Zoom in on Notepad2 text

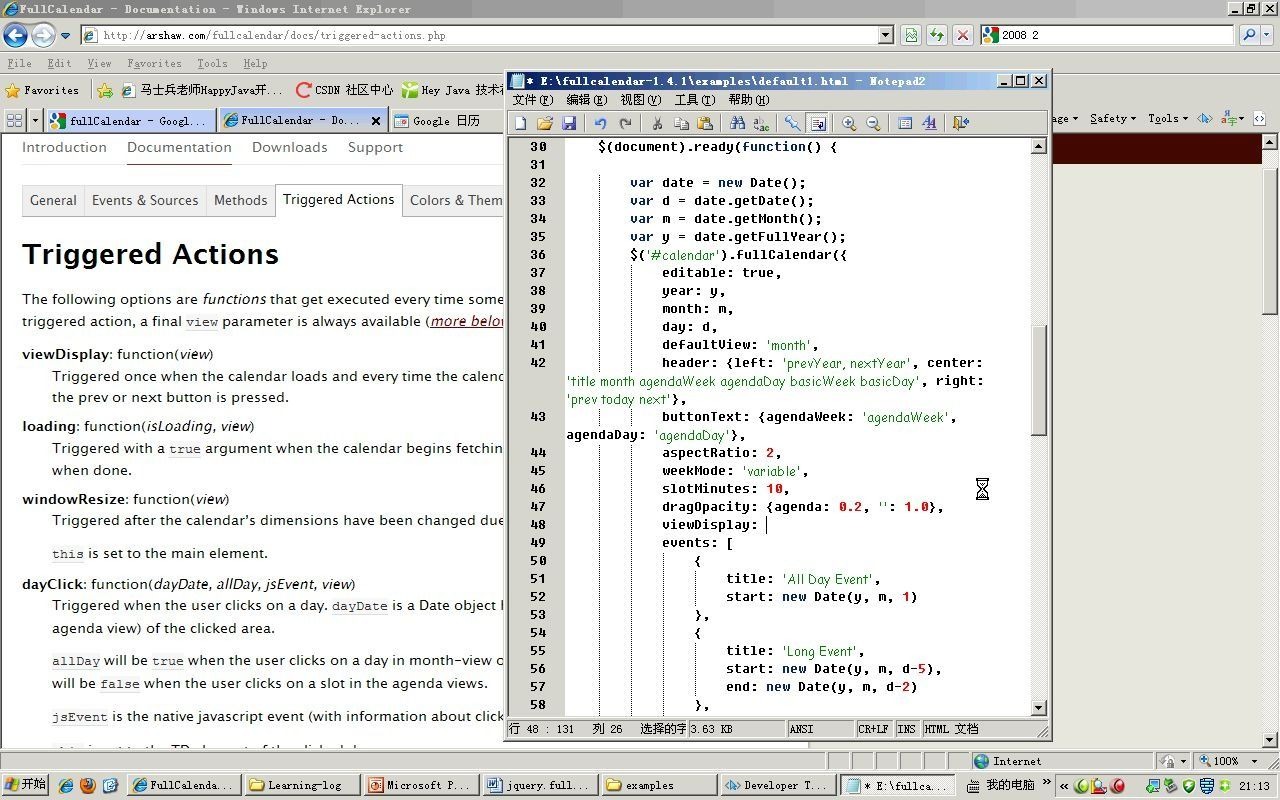(x=849, y=123)
